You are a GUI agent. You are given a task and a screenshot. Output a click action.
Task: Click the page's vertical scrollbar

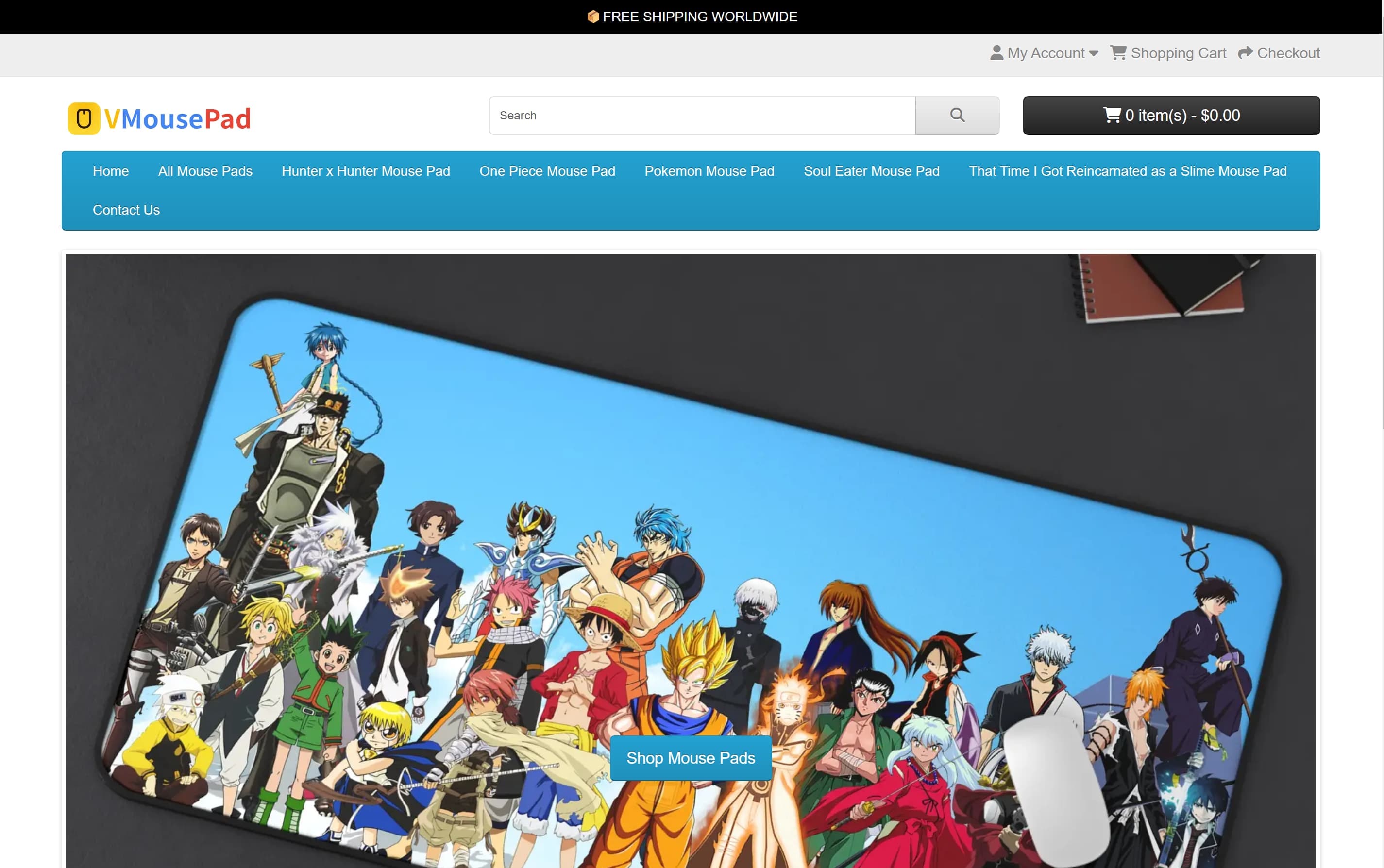click(x=1382, y=230)
